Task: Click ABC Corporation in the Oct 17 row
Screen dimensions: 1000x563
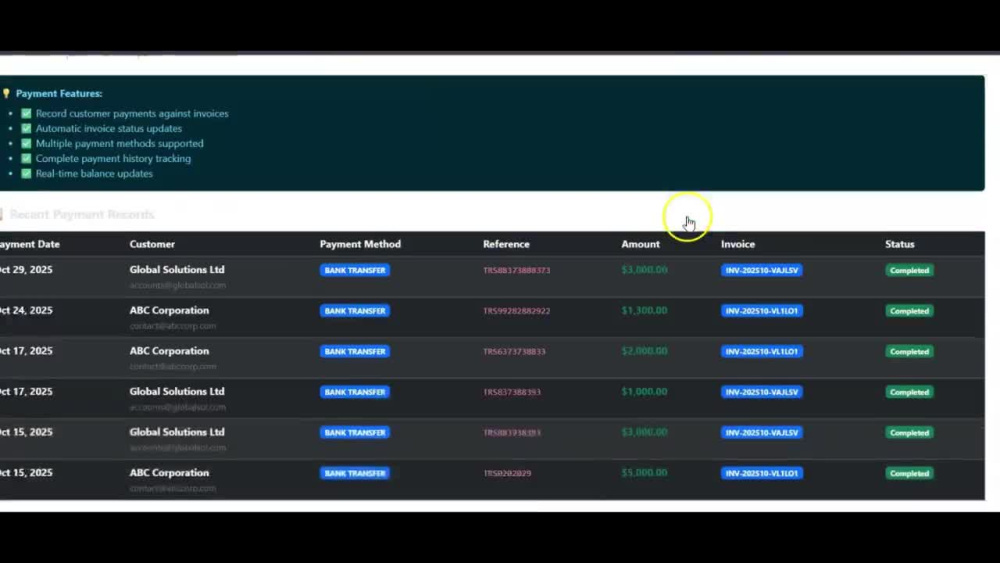Action: click(x=169, y=351)
